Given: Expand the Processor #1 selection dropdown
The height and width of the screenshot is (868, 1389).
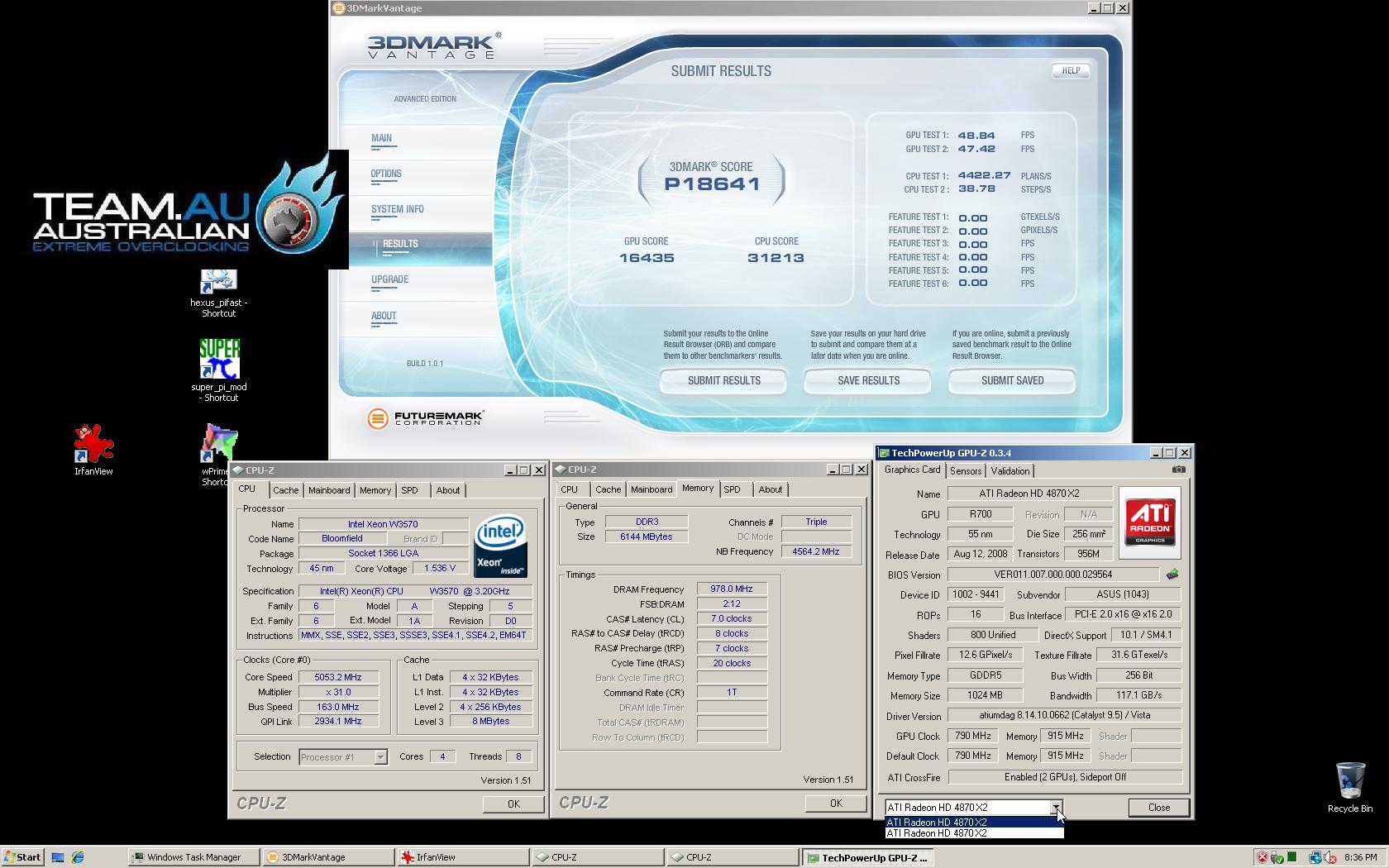Looking at the screenshot, I should coord(380,757).
